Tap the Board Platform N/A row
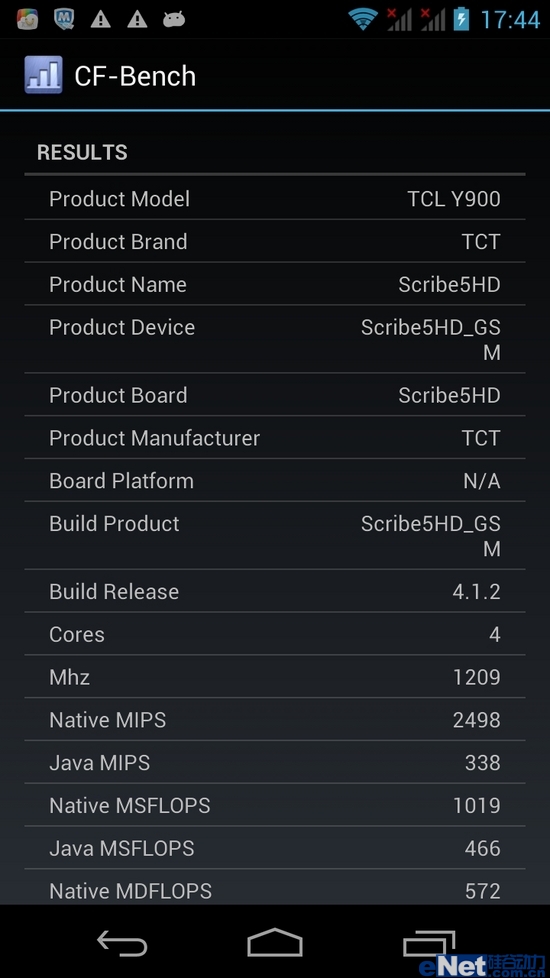The image size is (550, 978). [275, 480]
